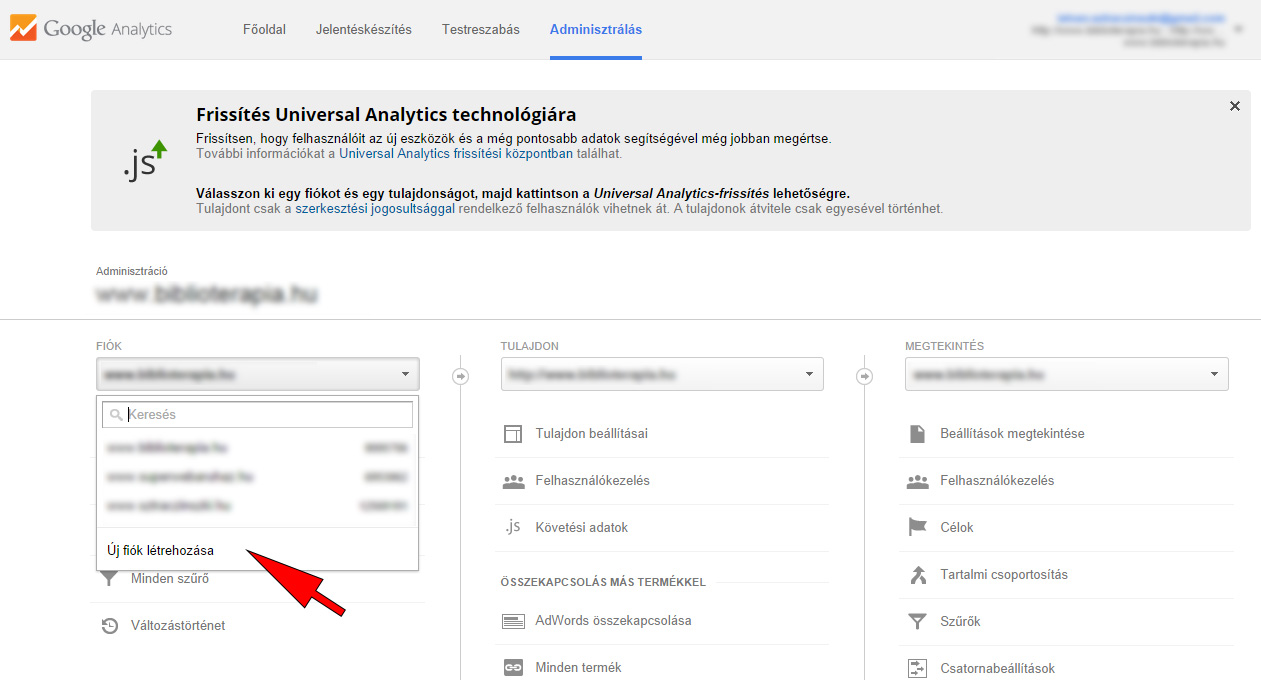Open the account menu arrow at top right

pos(1239,30)
